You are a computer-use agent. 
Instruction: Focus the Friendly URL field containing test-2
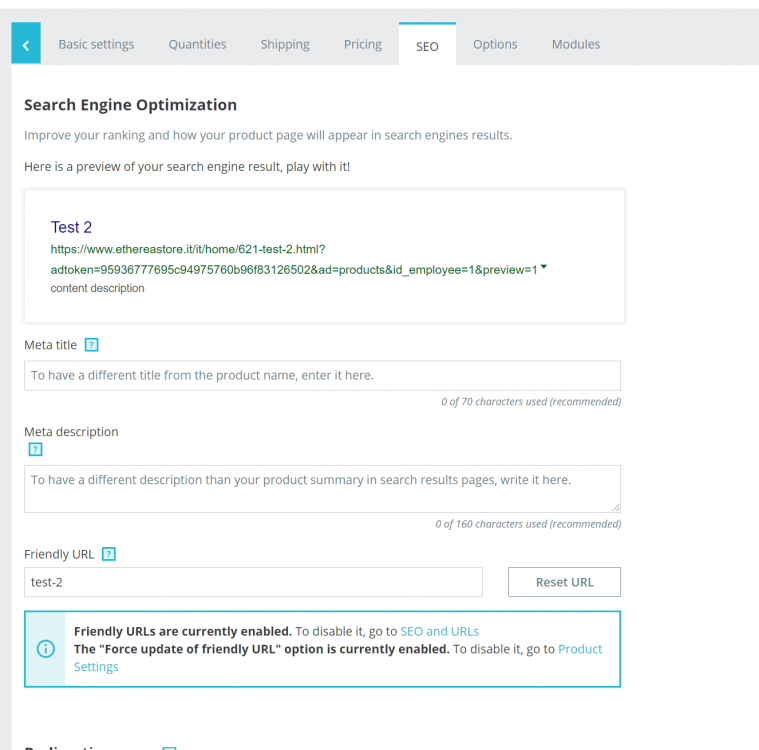253,582
